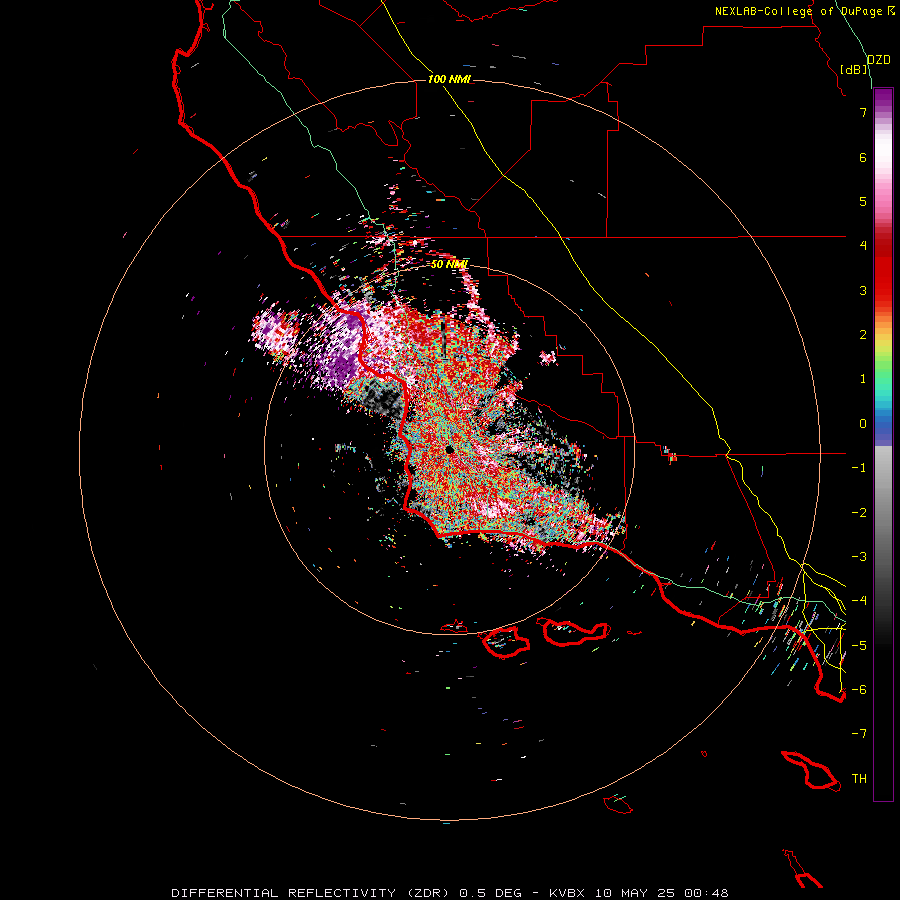
Task: Select the -3 value on the dB scale
Action: tap(859, 557)
